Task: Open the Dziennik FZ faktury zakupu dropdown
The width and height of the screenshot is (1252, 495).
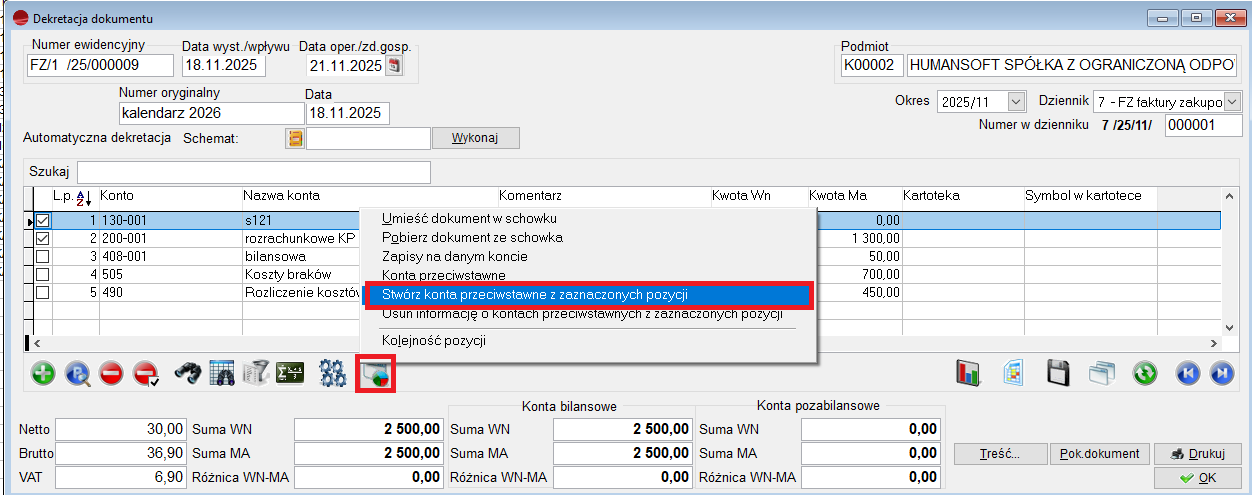Action: pos(1232,102)
